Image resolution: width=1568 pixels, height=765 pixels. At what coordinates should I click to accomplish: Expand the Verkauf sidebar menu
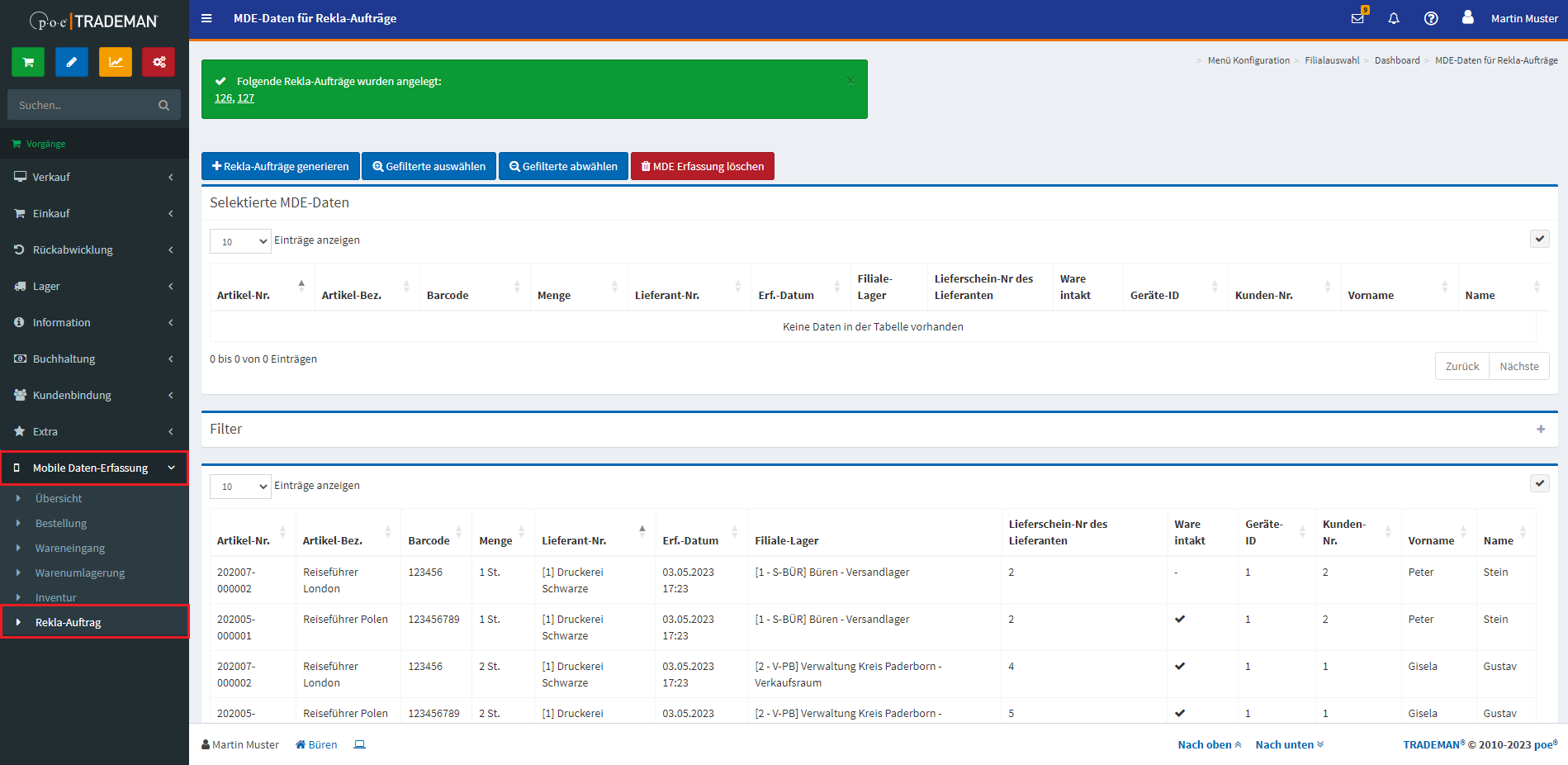(94, 177)
